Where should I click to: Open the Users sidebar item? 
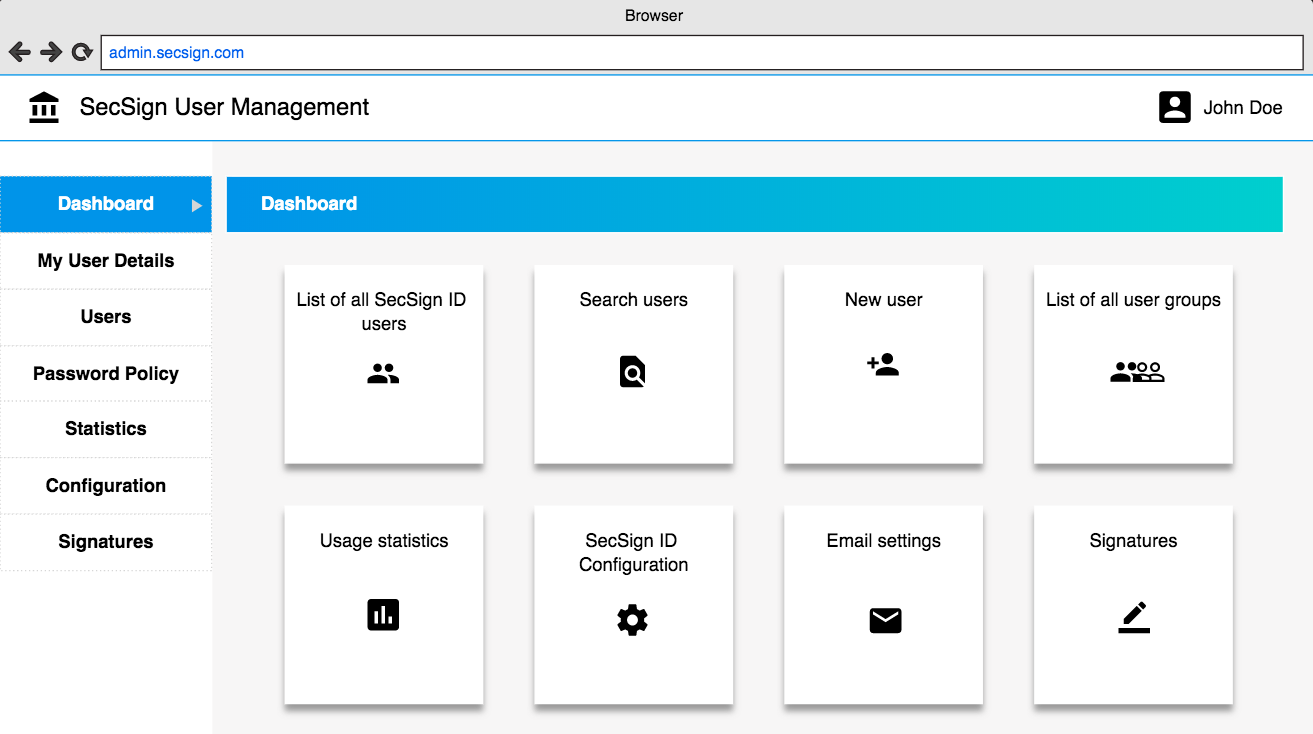point(106,317)
